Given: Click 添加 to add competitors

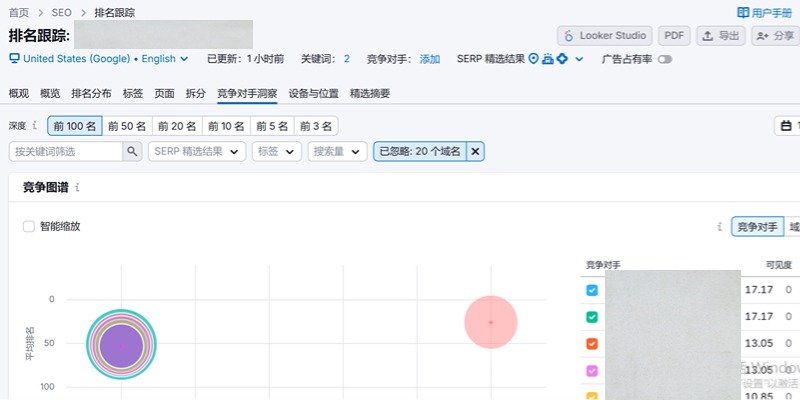Looking at the screenshot, I should [430, 59].
